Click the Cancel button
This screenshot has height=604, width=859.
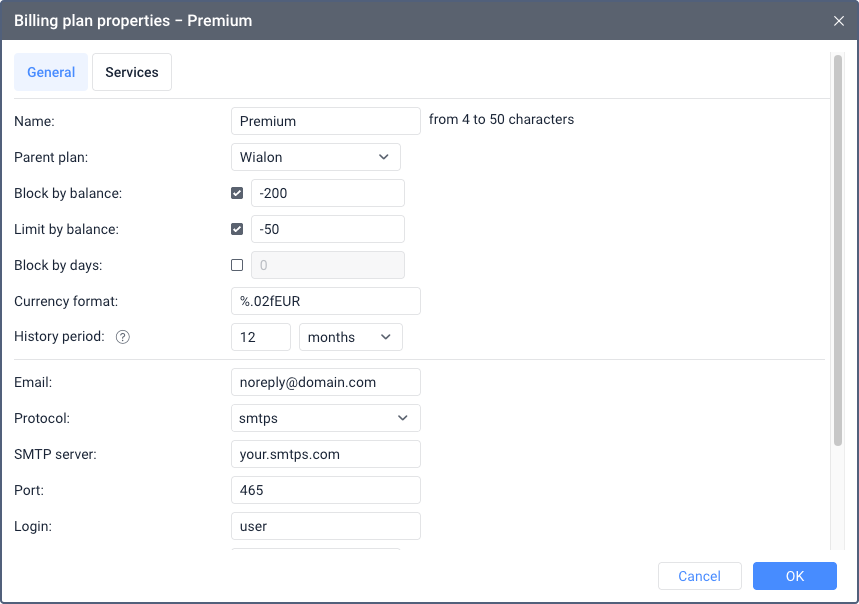click(699, 576)
